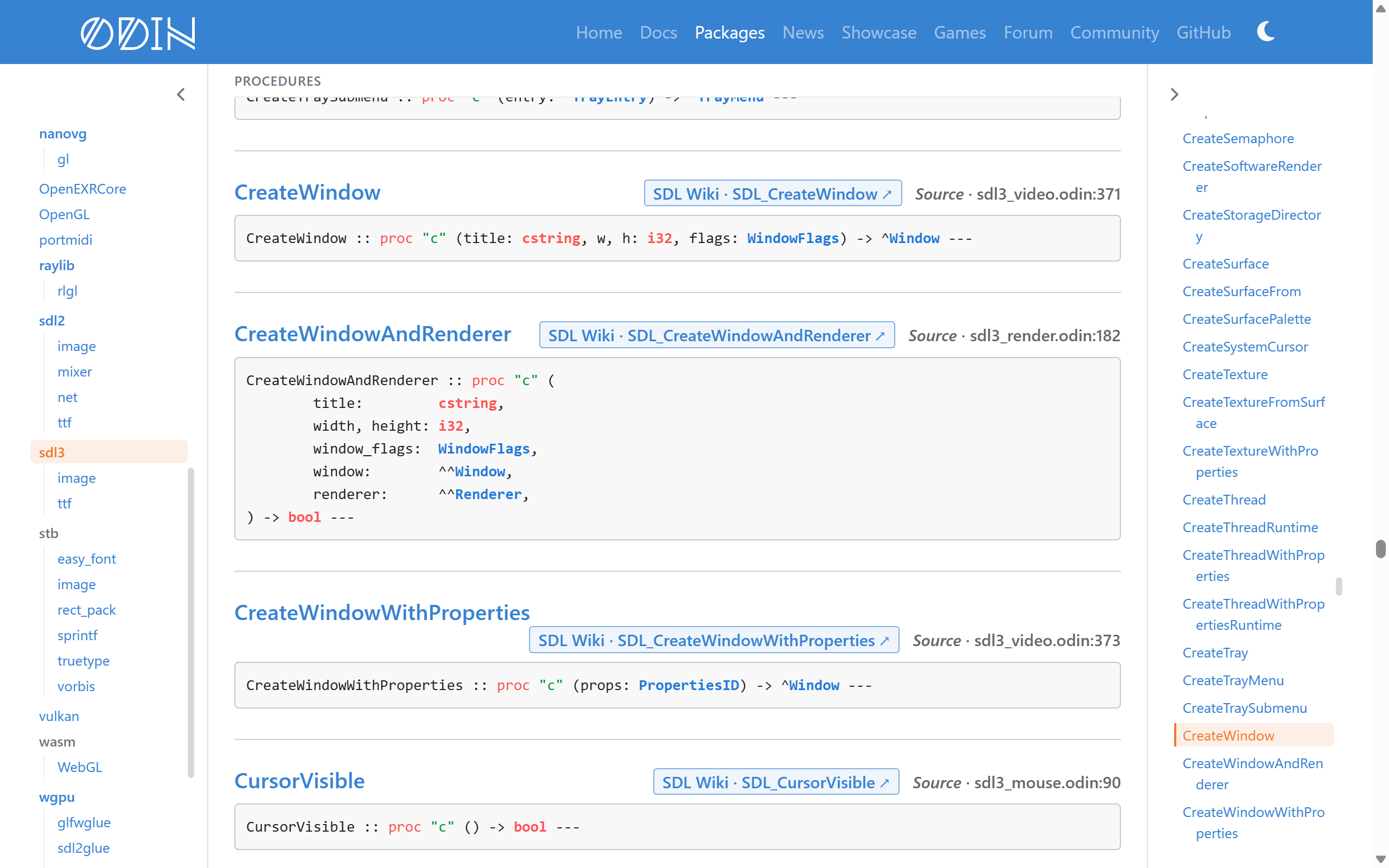Jump to CreateSemaphore in contents list
The height and width of the screenshot is (868, 1389).
1238,138
